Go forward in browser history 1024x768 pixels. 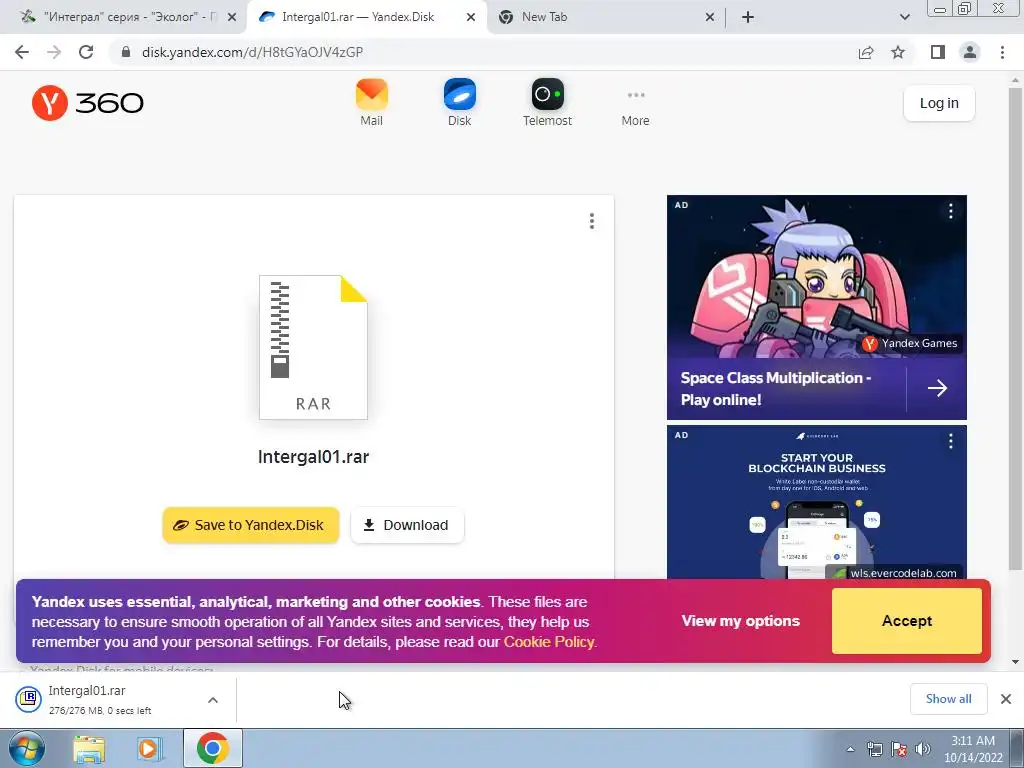(x=54, y=52)
